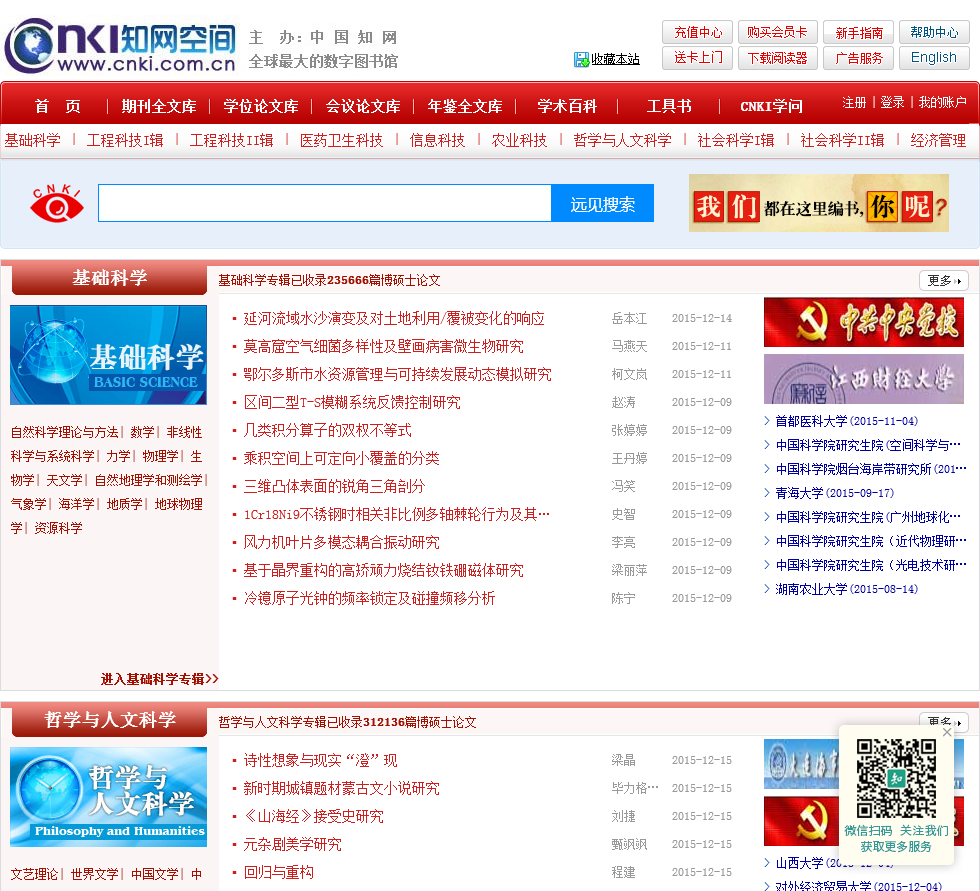
Task: Open thesis 《山海经》接受史研究
Action: point(313,817)
